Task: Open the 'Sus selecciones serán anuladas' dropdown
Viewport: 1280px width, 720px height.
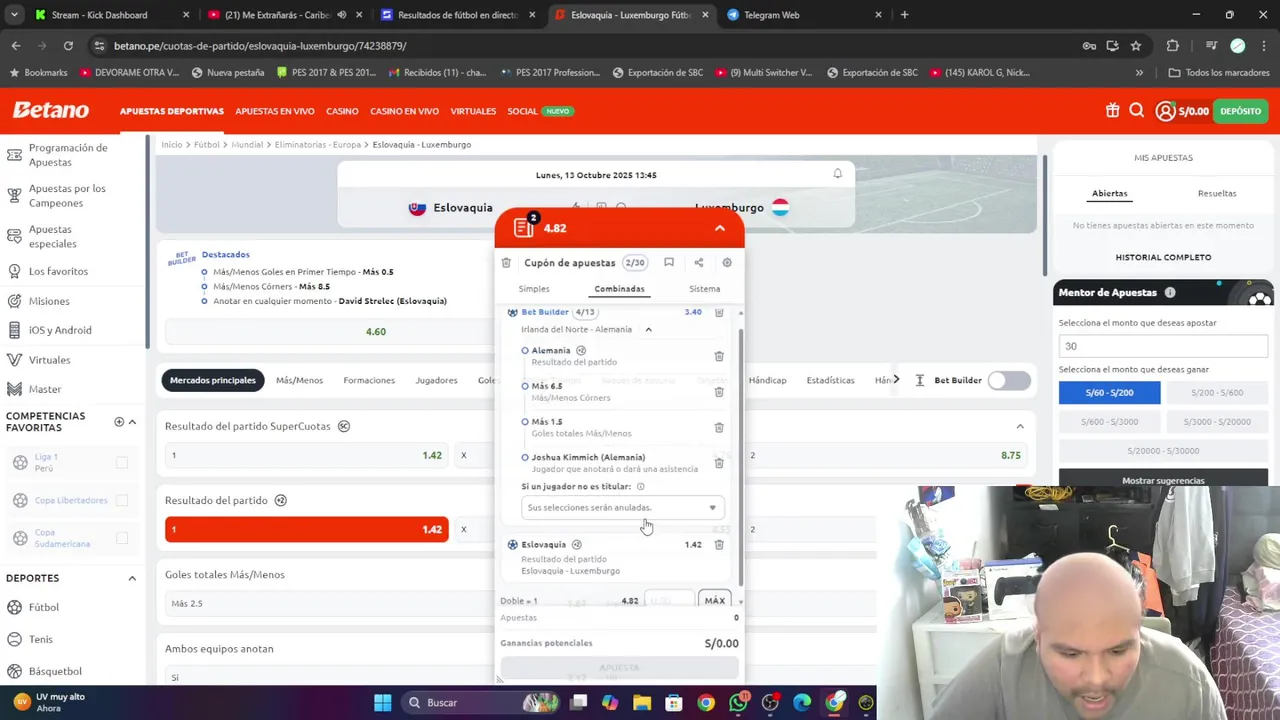Action: click(x=622, y=508)
